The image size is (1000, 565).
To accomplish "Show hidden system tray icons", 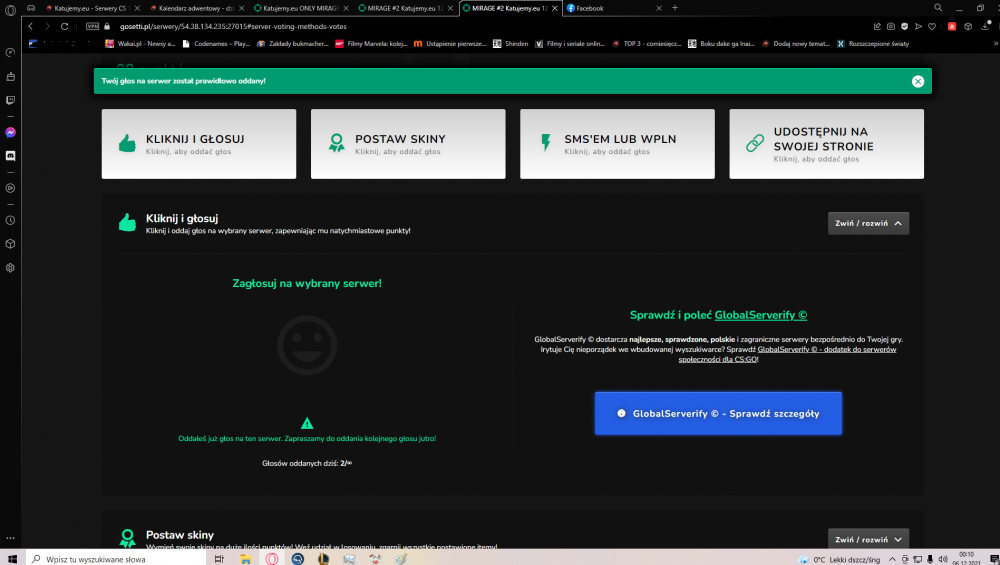I will pyautogui.click(x=892, y=559).
